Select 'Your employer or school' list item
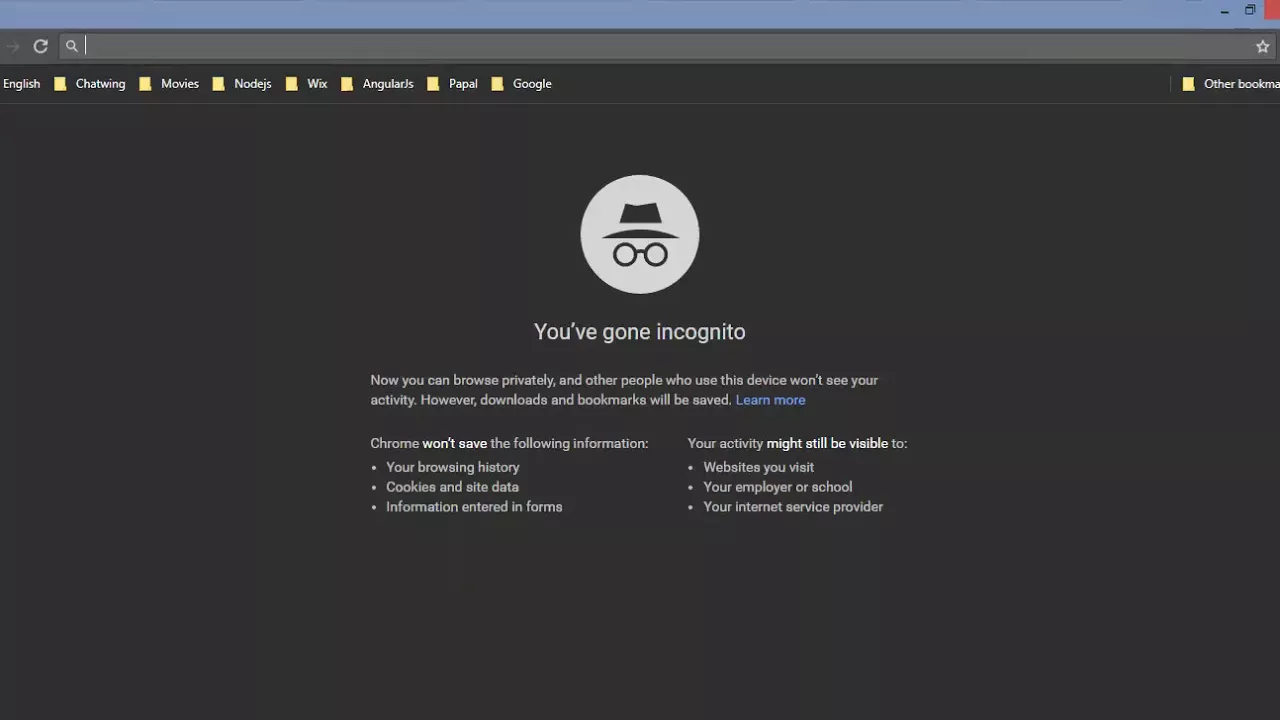1280x720 pixels. pyautogui.click(x=778, y=487)
